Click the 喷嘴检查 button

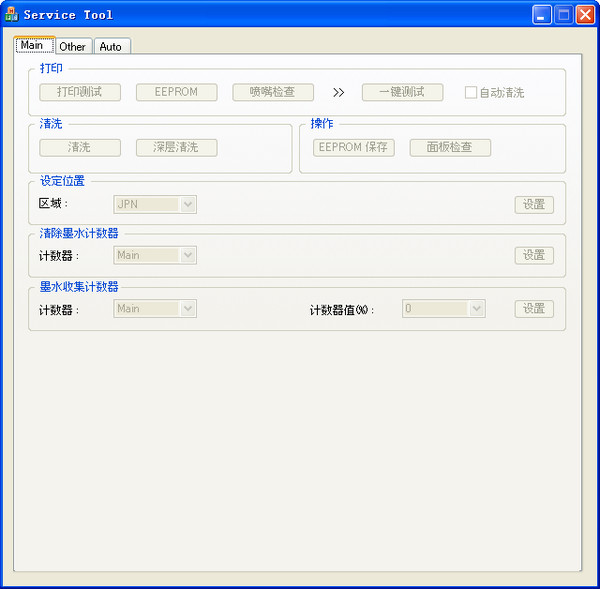(x=273, y=92)
